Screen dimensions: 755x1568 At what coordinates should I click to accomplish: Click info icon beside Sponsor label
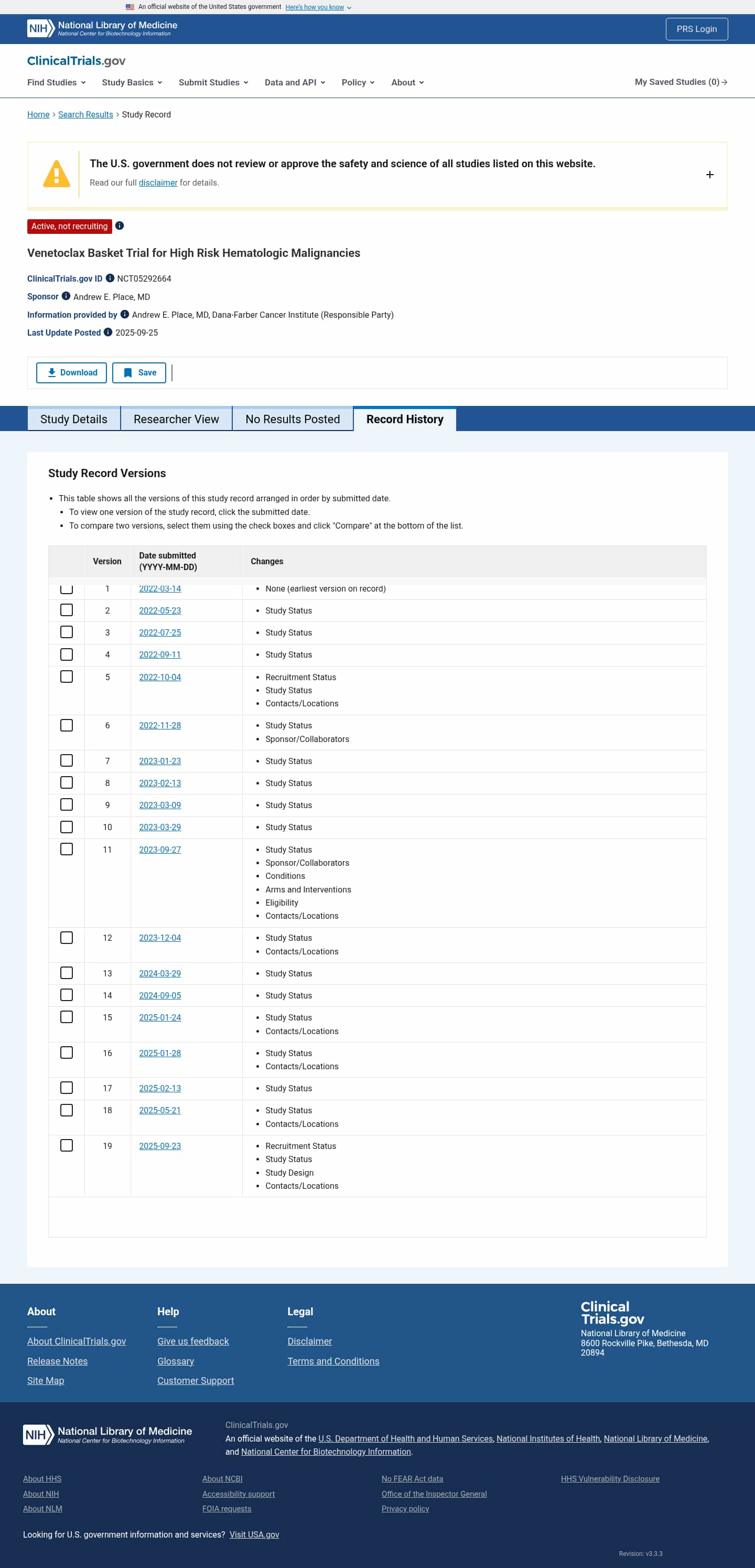[x=66, y=296]
